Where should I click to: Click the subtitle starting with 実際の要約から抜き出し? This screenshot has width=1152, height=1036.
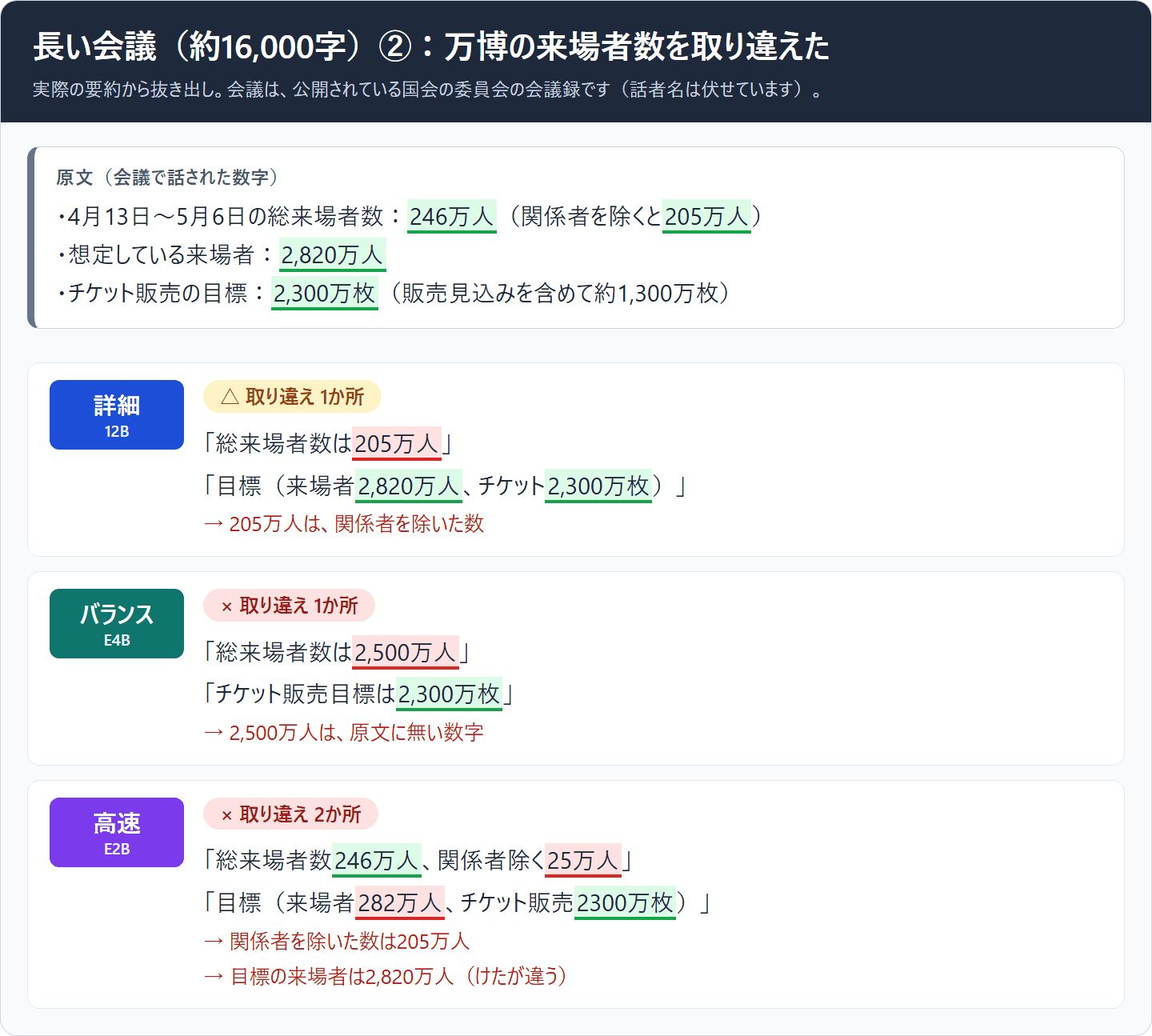pos(428,90)
